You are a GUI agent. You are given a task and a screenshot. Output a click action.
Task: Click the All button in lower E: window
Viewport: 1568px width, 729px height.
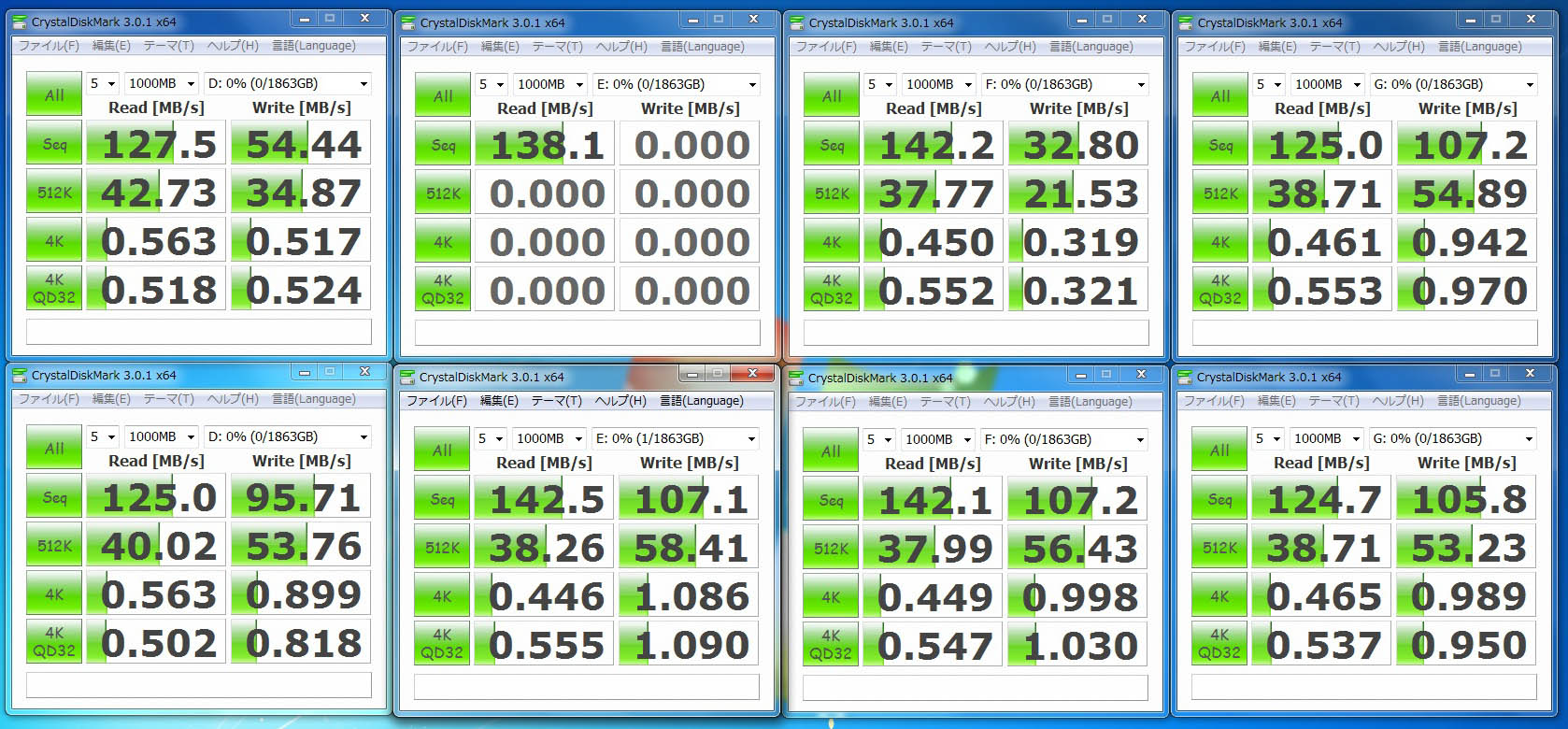click(442, 450)
